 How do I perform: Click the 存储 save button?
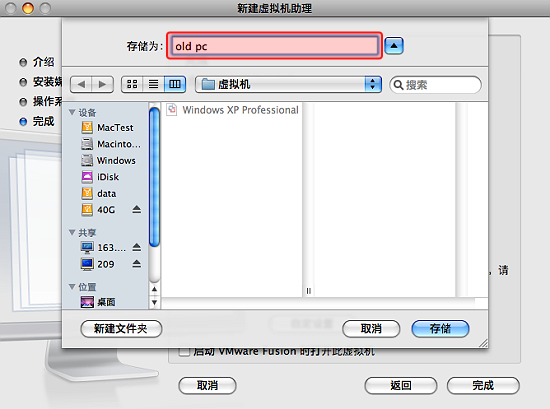(440, 329)
